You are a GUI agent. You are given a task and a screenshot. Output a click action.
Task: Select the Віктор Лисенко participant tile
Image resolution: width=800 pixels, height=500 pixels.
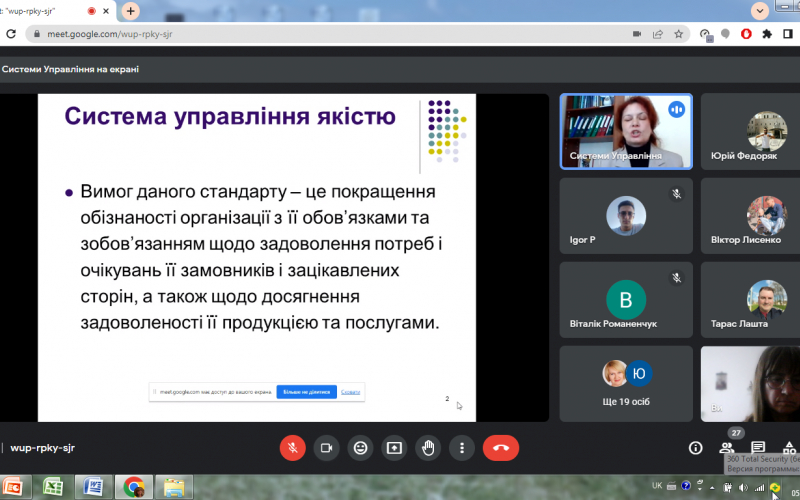751,216
